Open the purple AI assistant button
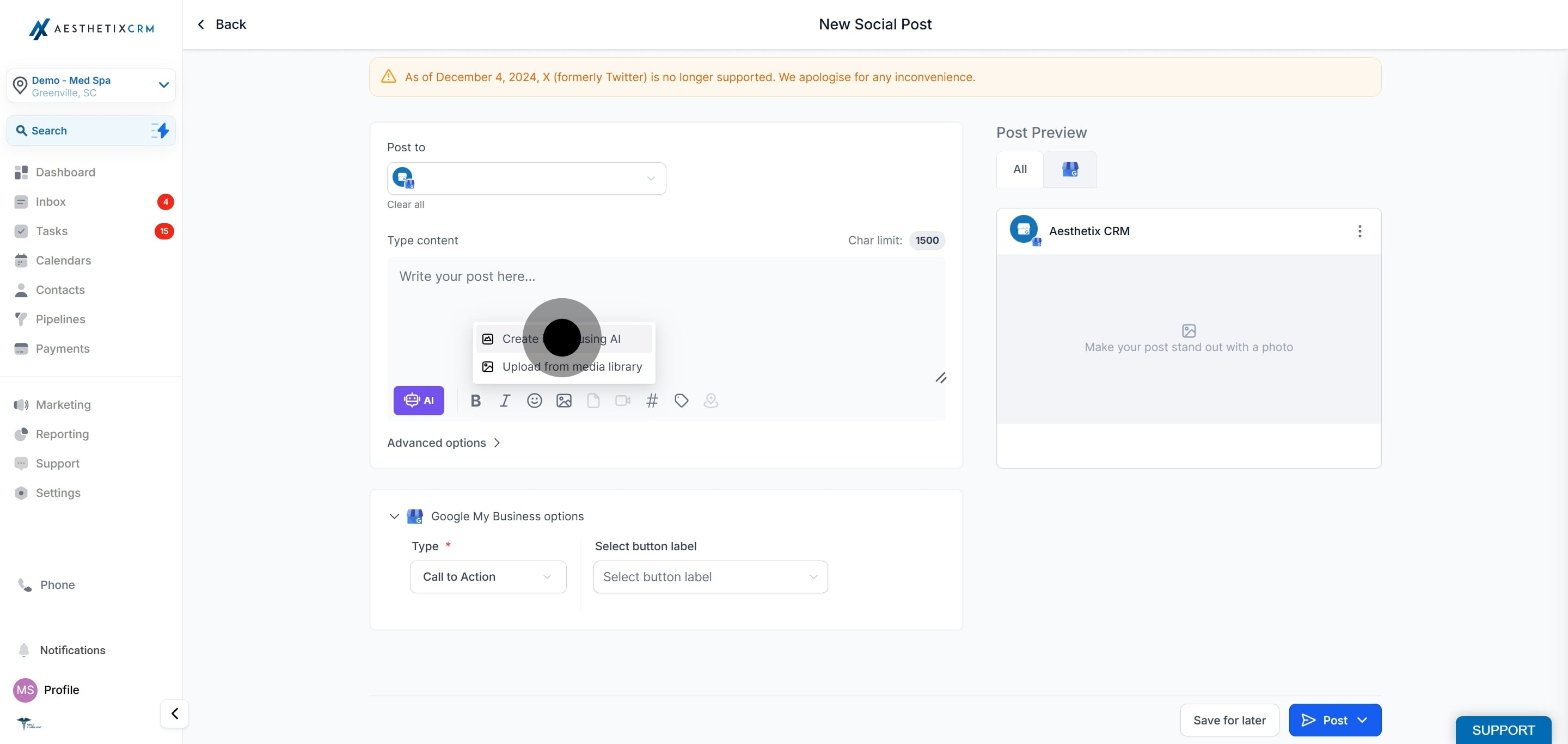The image size is (1568, 744). [419, 400]
